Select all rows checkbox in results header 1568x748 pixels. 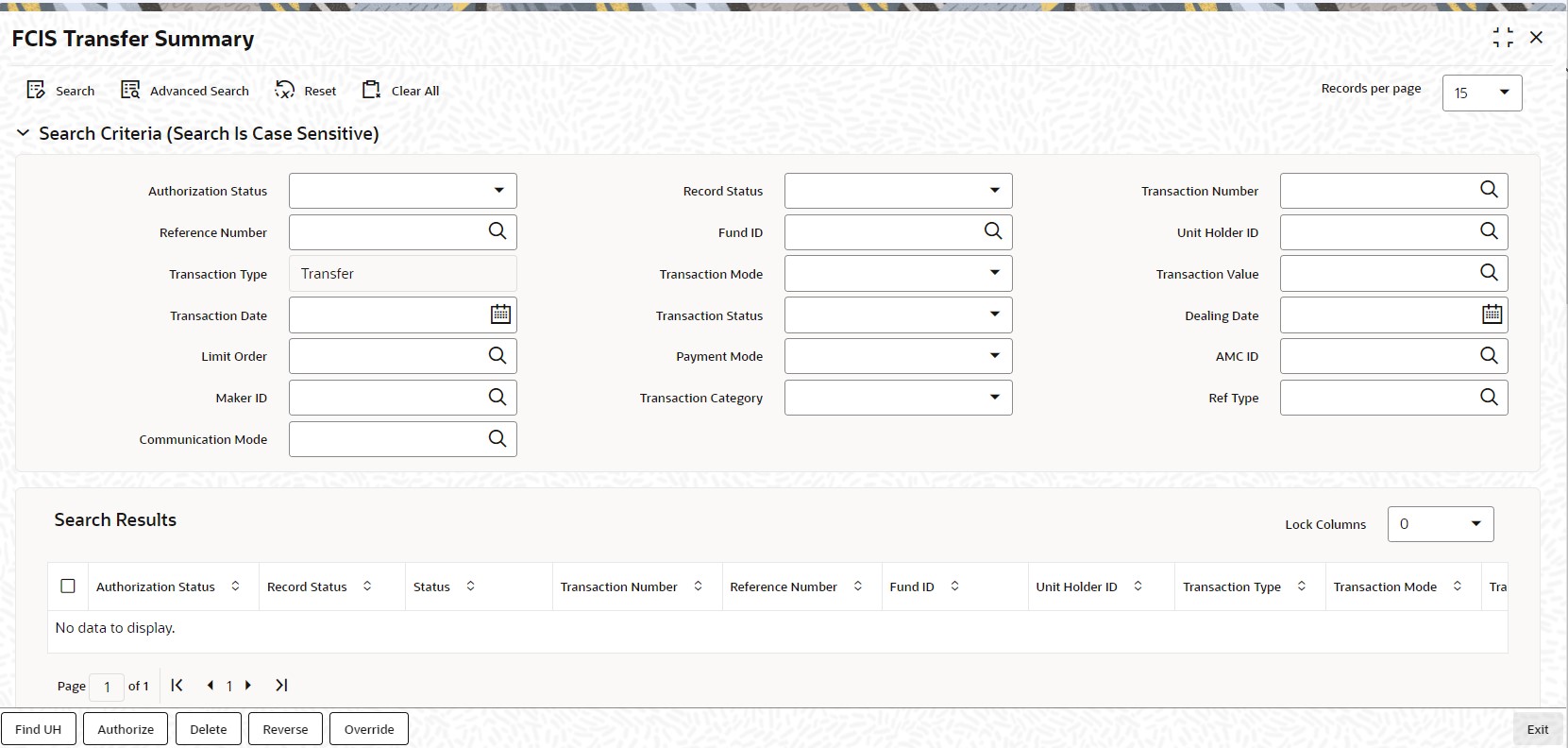[x=68, y=586]
